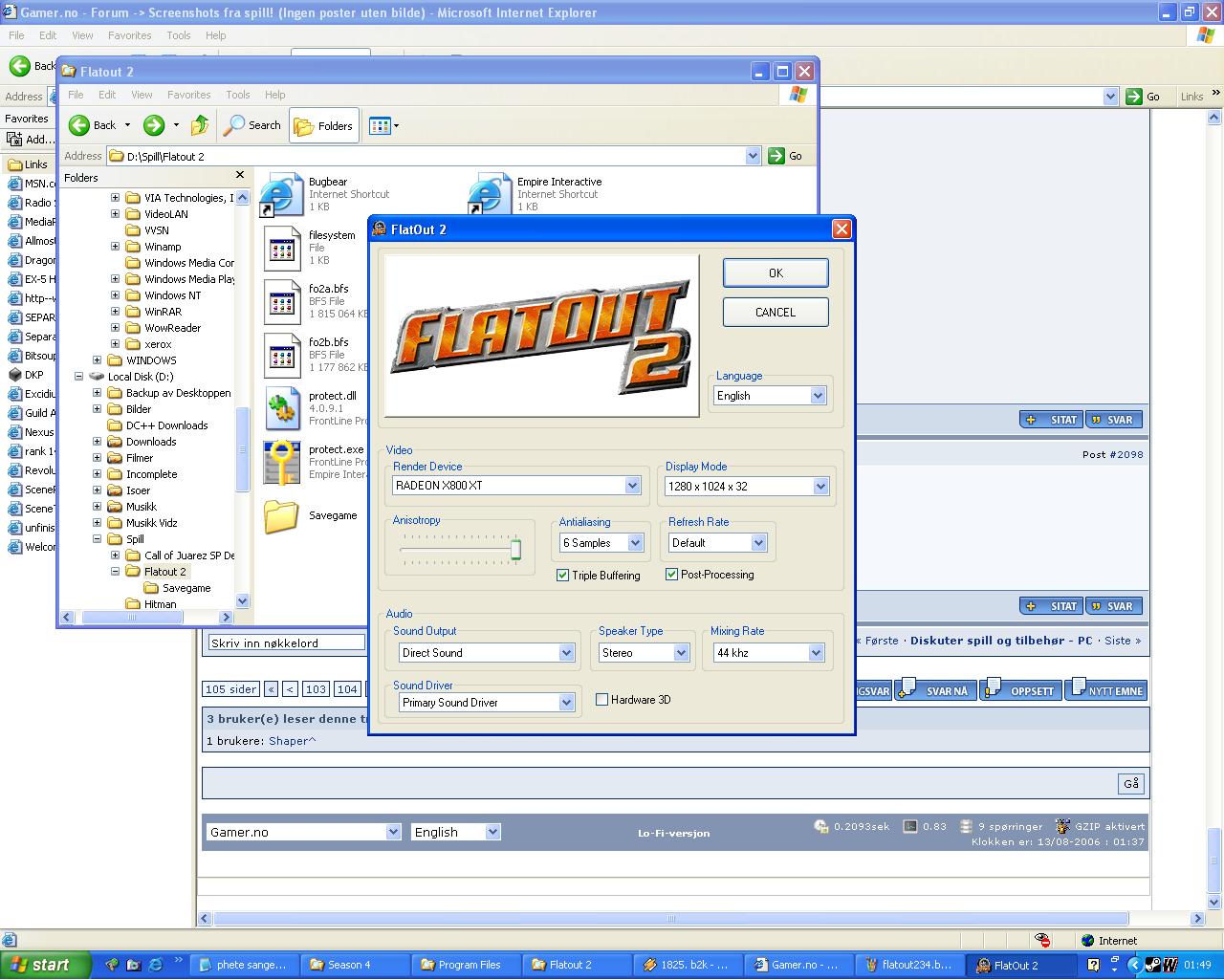Select the Savegame folder icon
1224x980 pixels.
click(281, 515)
